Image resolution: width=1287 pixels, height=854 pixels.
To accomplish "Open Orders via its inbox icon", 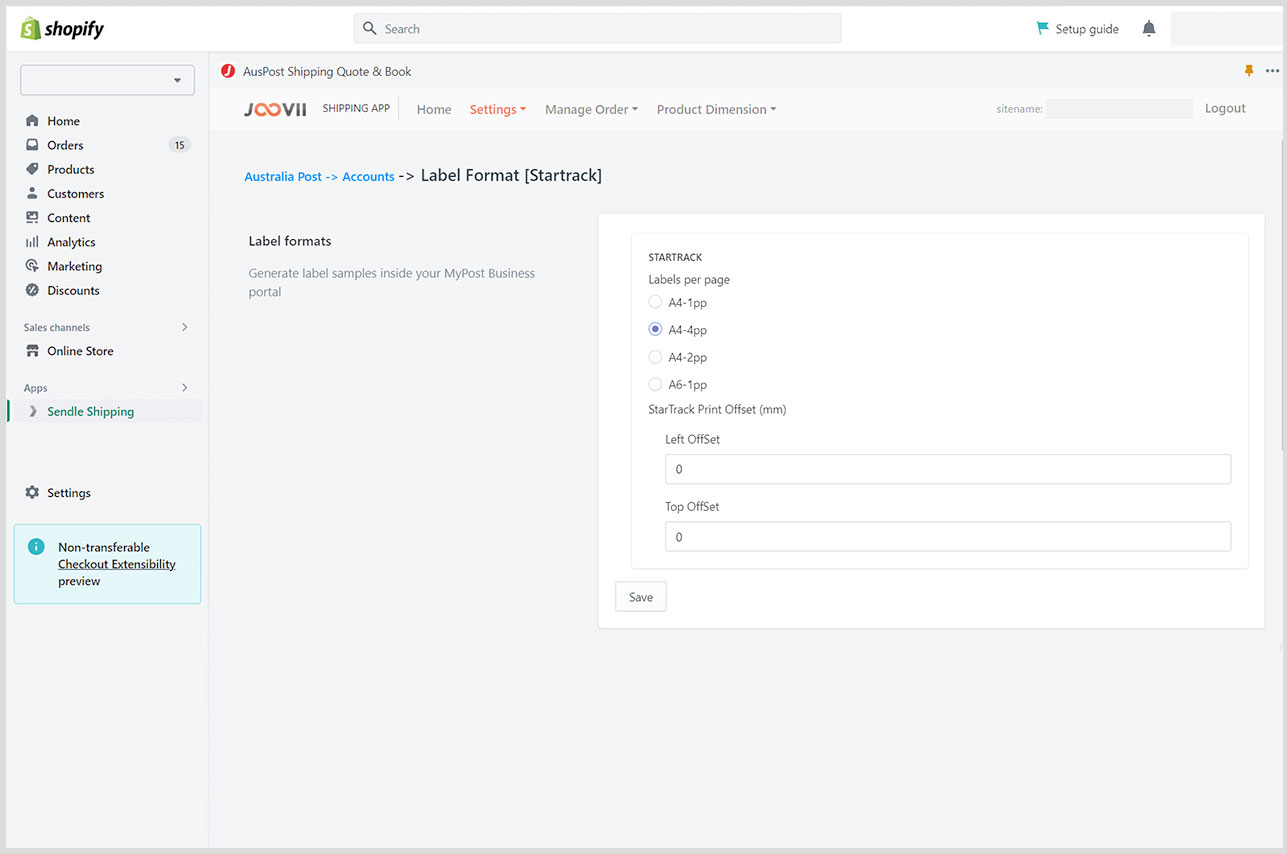I will (x=32, y=145).
